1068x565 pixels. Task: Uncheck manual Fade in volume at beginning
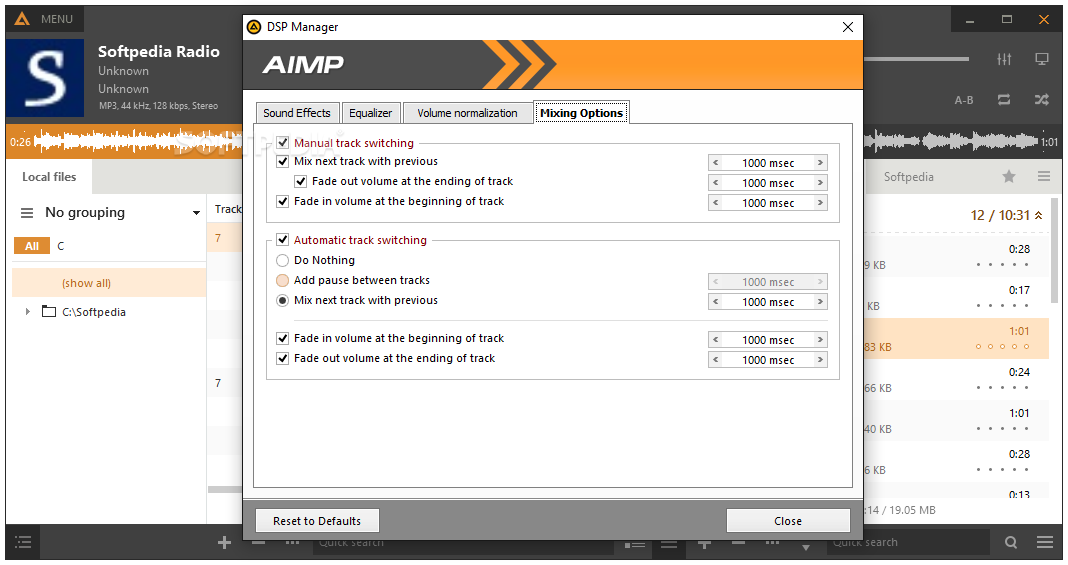(283, 201)
